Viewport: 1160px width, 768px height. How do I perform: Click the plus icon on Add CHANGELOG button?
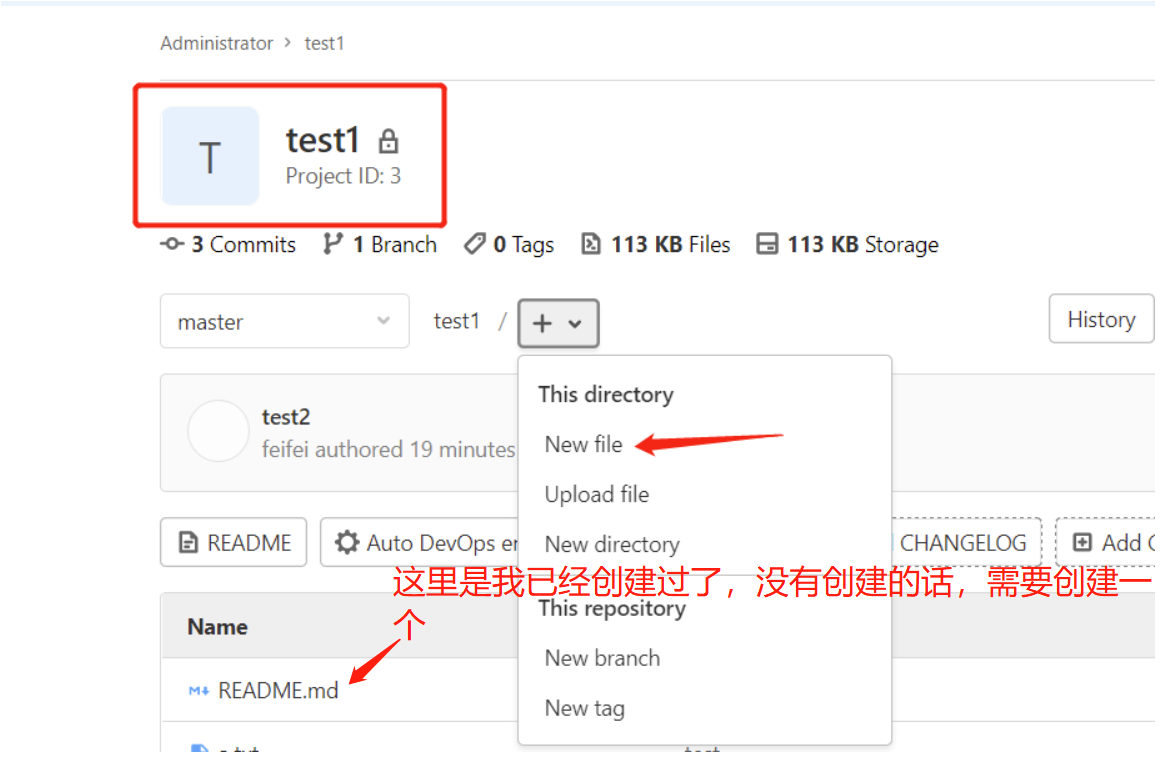1082,542
